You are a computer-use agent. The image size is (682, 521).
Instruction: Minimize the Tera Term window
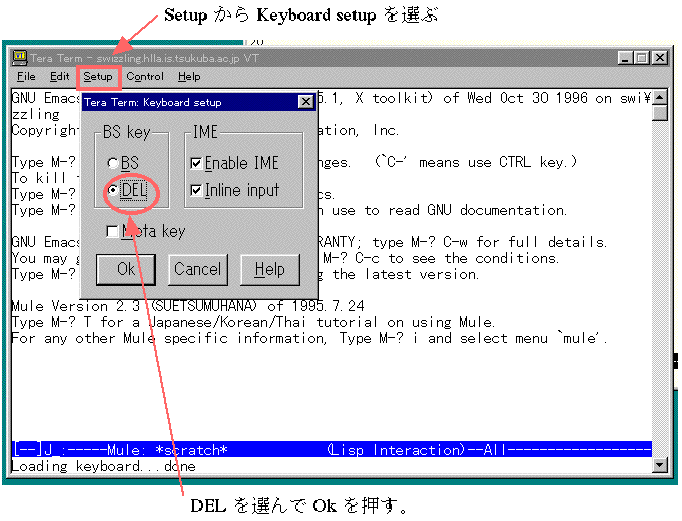625,58
